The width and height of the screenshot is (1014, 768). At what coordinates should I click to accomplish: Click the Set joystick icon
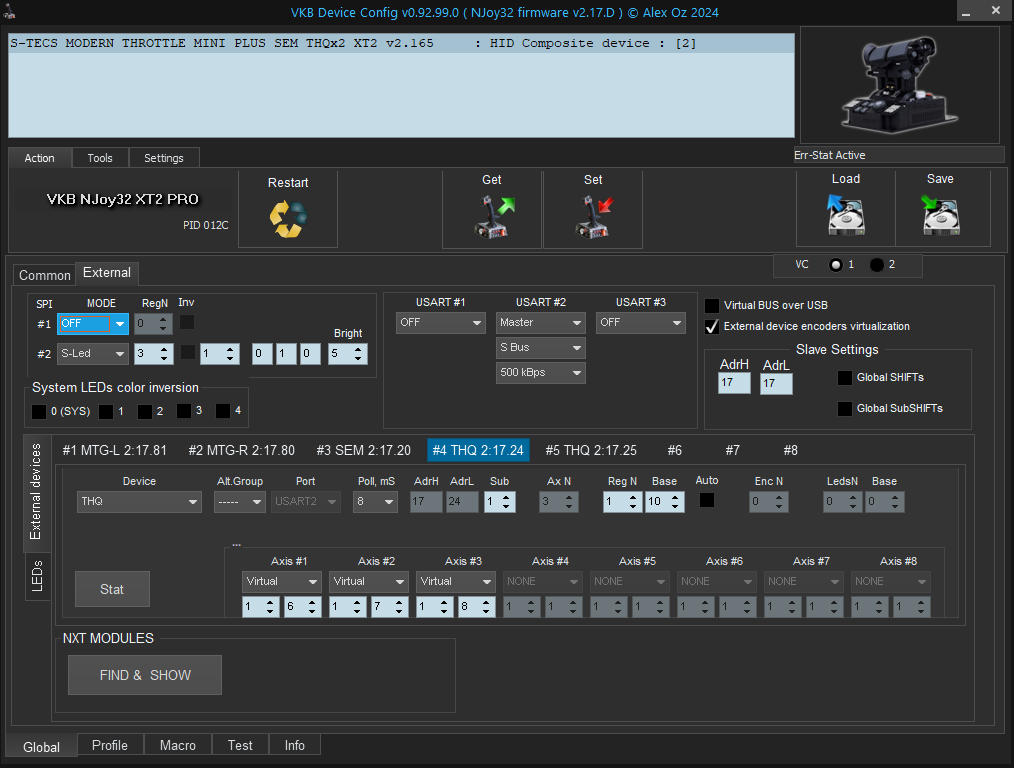point(593,217)
